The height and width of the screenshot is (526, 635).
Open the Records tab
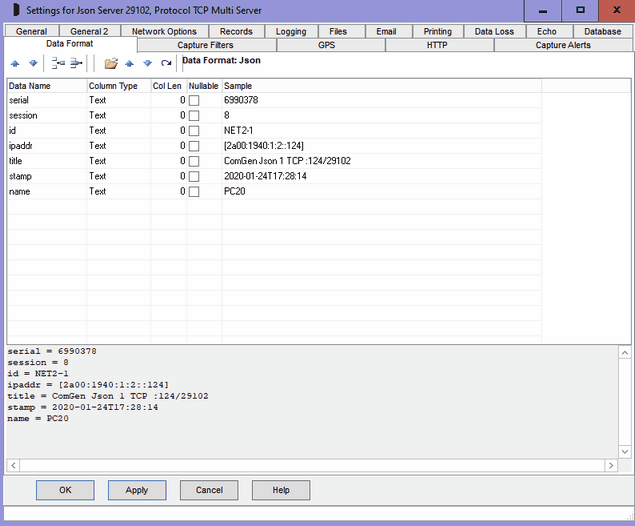tap(236, 32)
